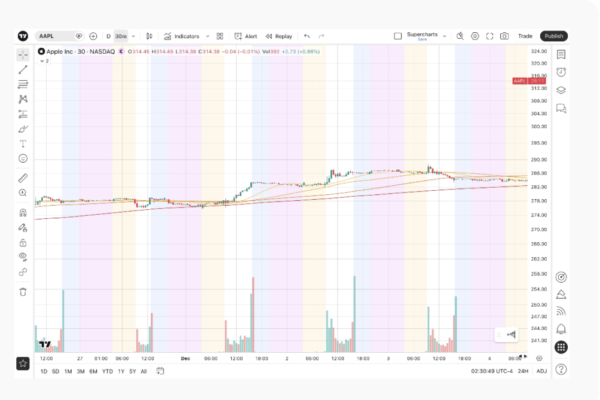Screen dimensions: 600x400
Task: Open the object tree layers icon
Action: 561,90
